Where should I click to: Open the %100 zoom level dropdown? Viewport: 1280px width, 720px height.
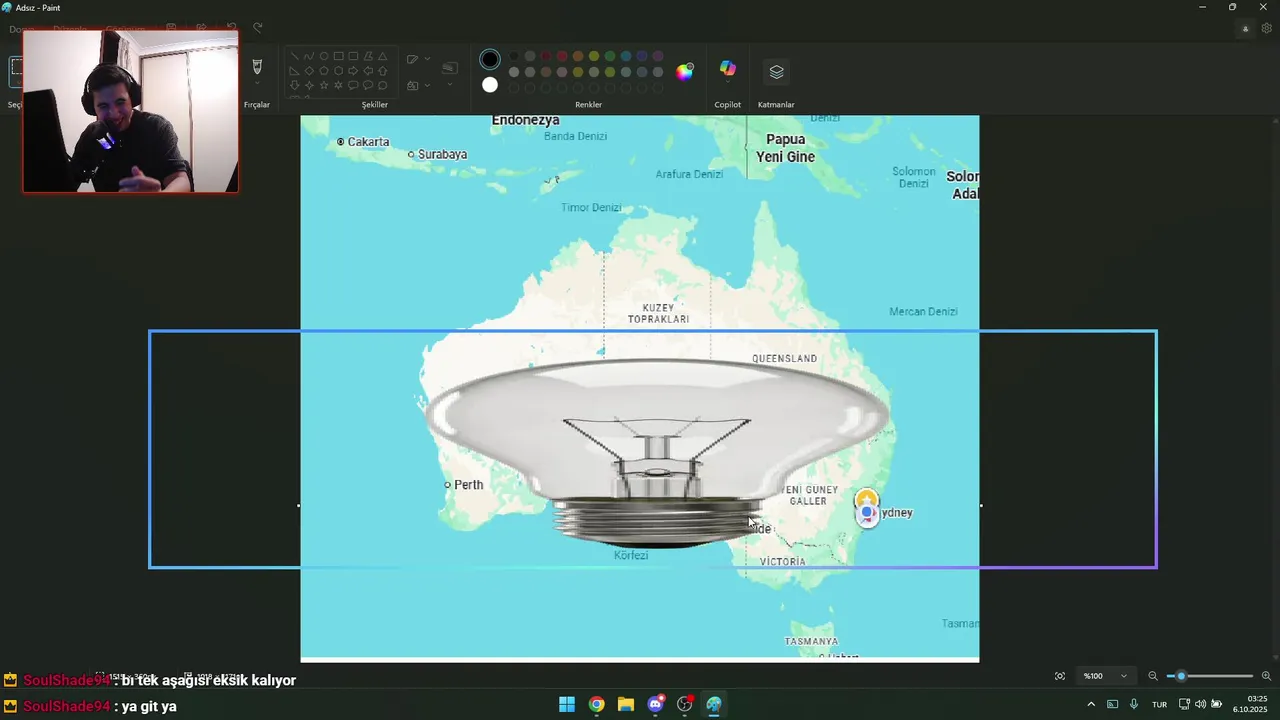point(1107,676)
